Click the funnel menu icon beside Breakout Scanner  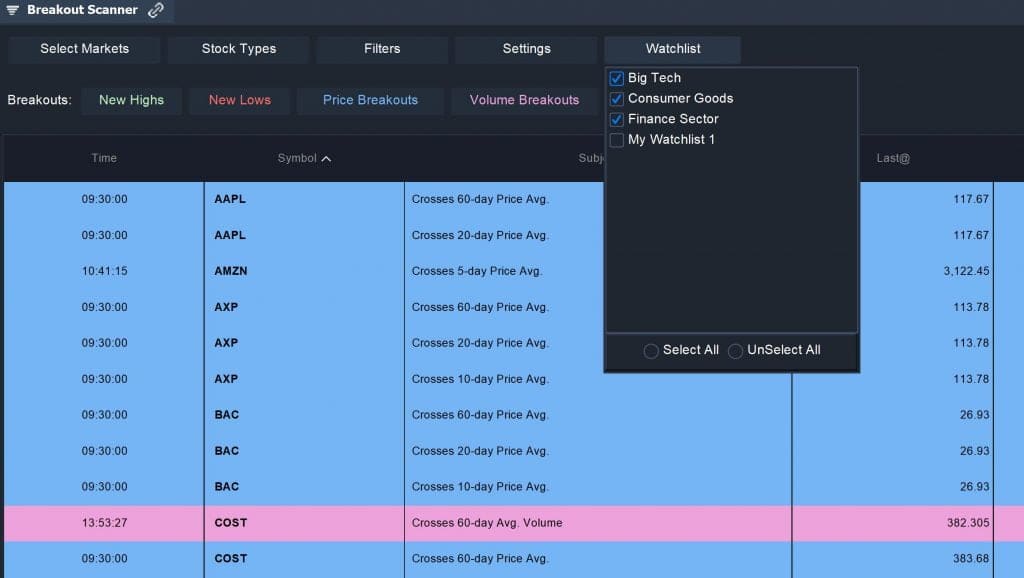pyautogui.click(x=14, y=10)
